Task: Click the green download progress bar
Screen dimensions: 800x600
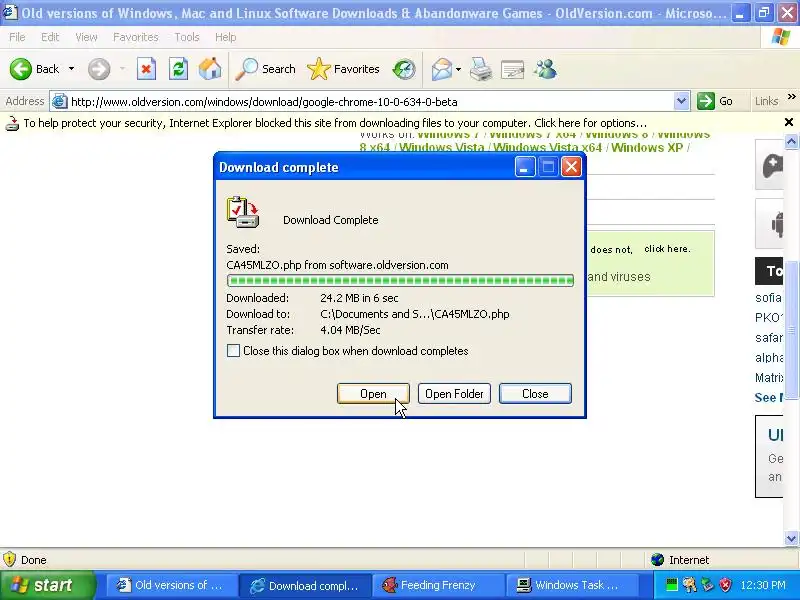Action: tap(401, 280)
